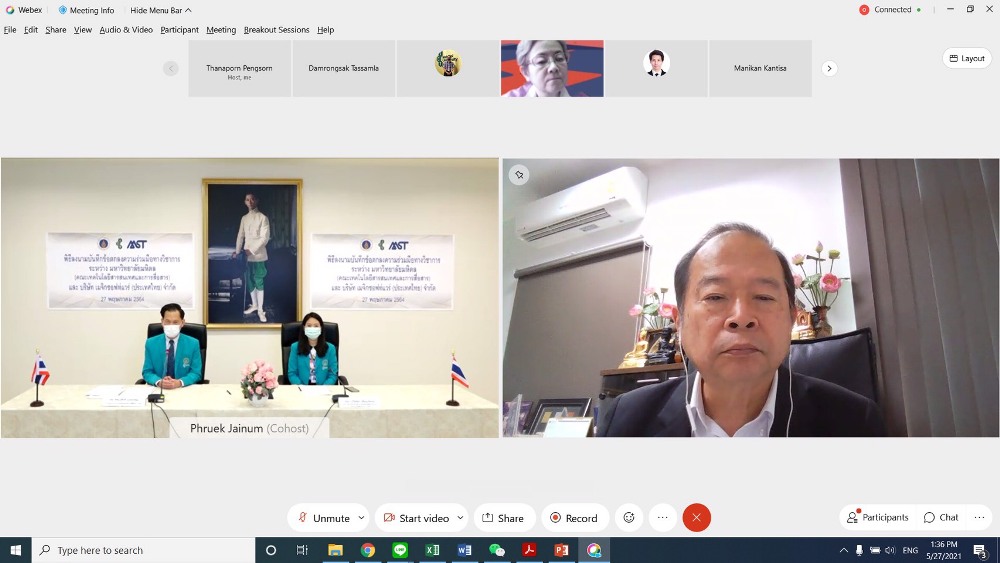Viewport: 1000px width, 563px height.
Task: Click the red leave meeting button
Action: click(696, 518)
